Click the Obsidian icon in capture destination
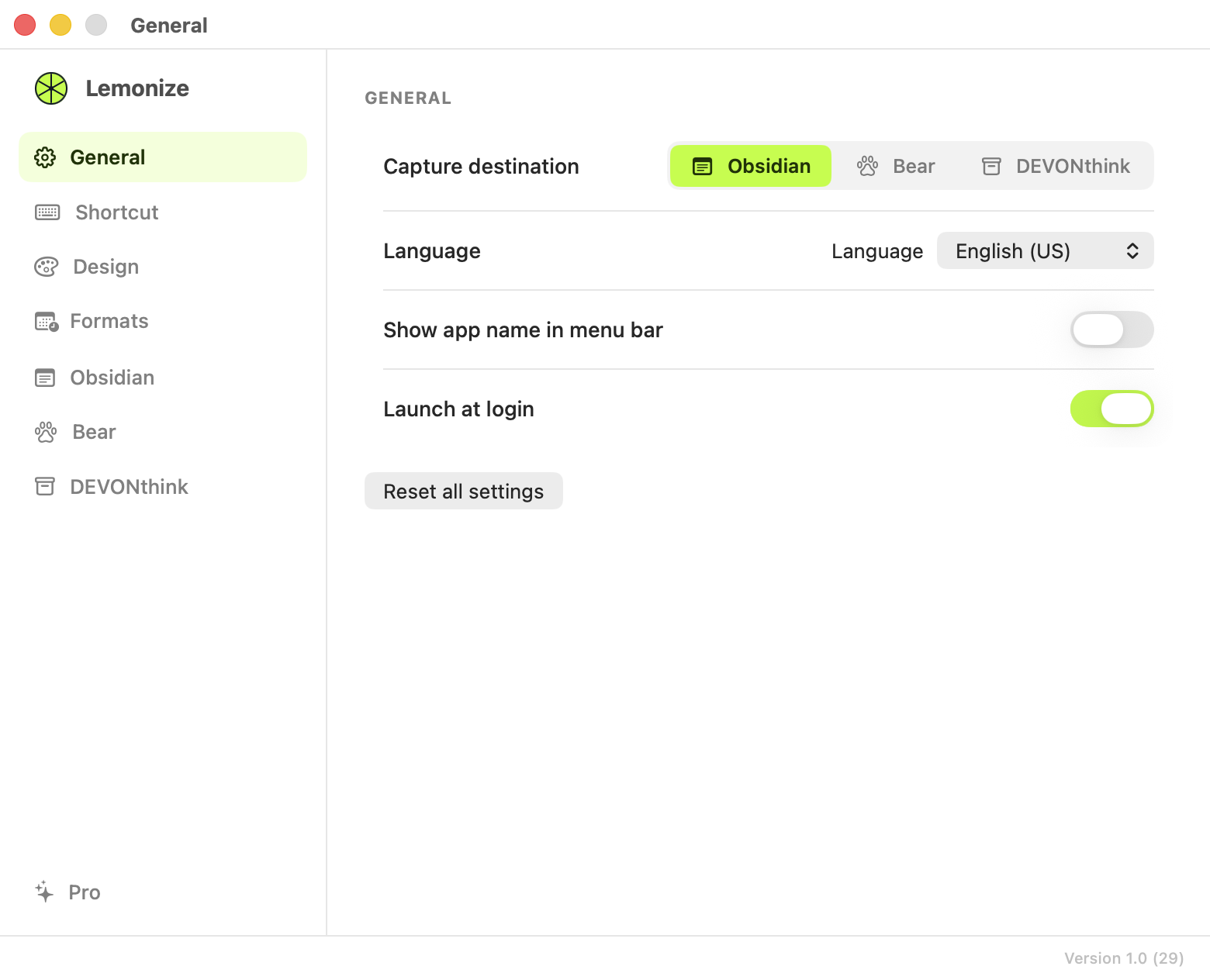Viewport: 1210px width, 980px height. point(702,166)
